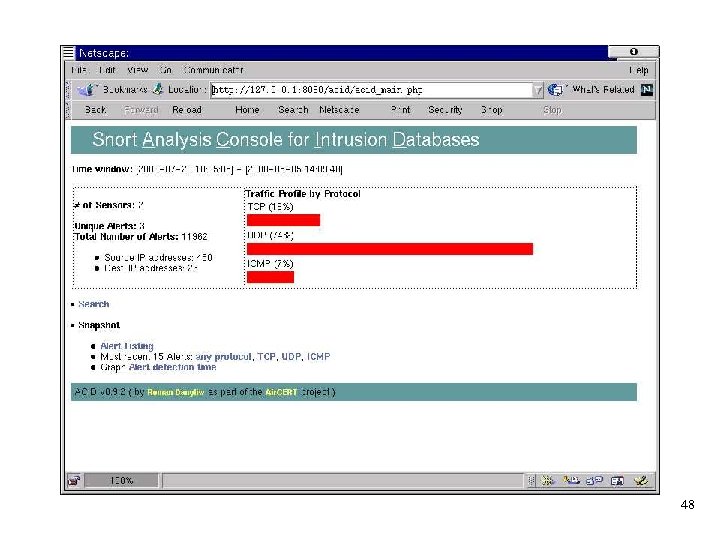Click the page proxy icon beside Location
Screen dimensions: 720x540
tap(158, 89)
